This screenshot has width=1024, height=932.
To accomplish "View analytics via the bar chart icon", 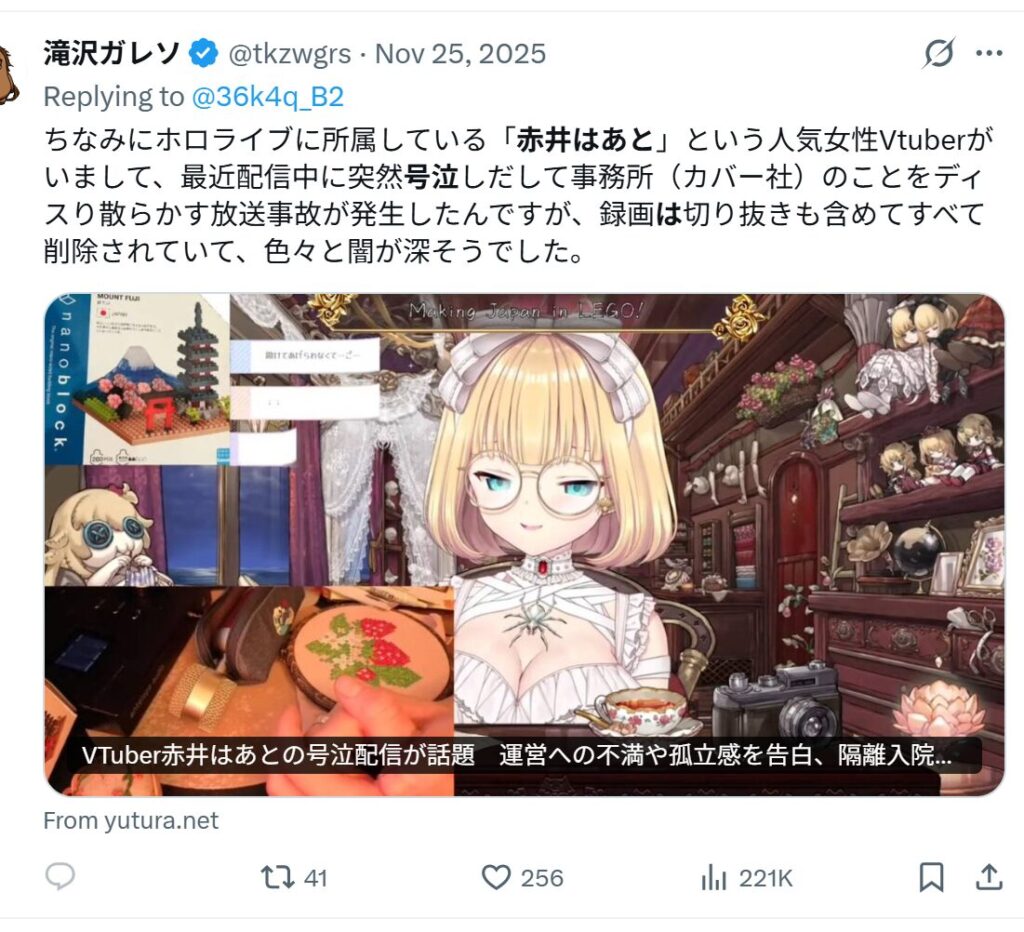I will coord(713,877).
